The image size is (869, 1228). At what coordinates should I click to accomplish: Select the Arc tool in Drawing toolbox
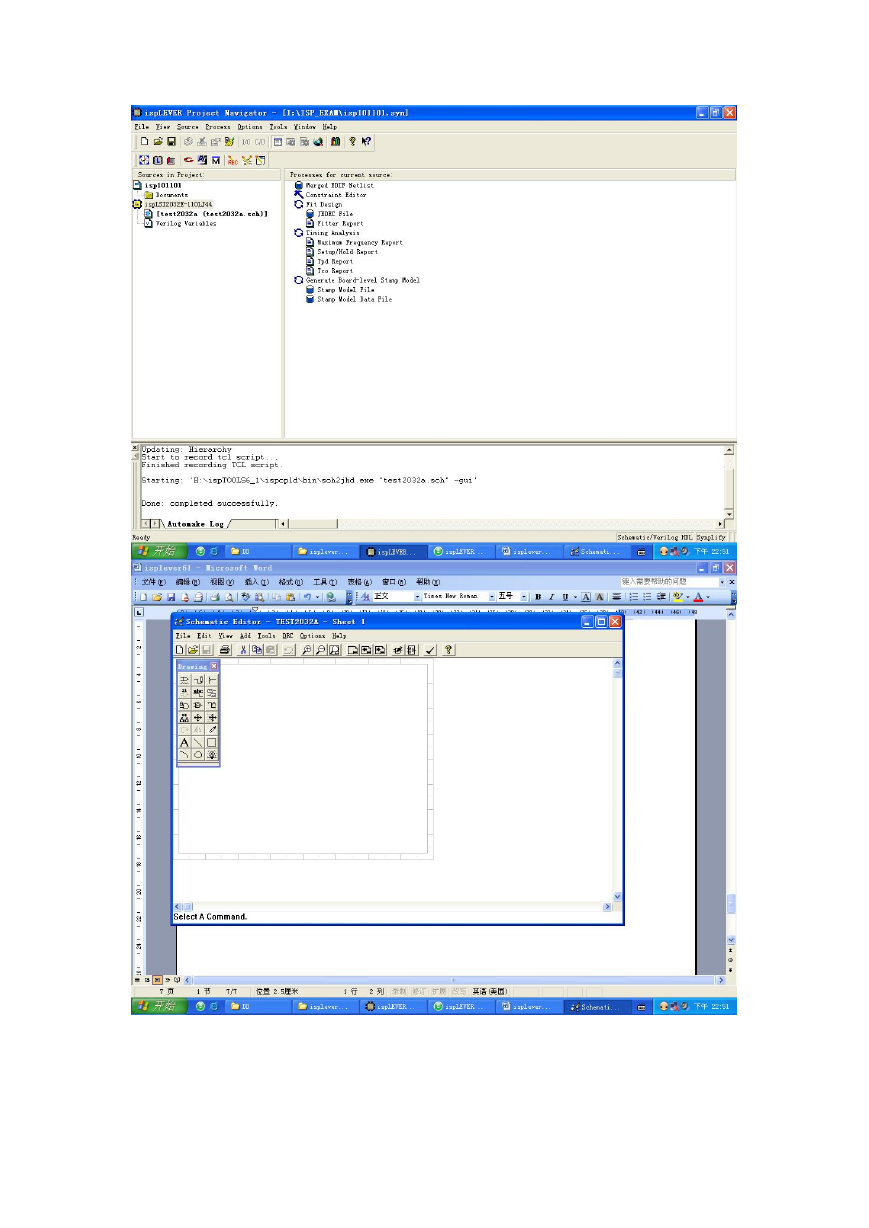tap(184, 755)
